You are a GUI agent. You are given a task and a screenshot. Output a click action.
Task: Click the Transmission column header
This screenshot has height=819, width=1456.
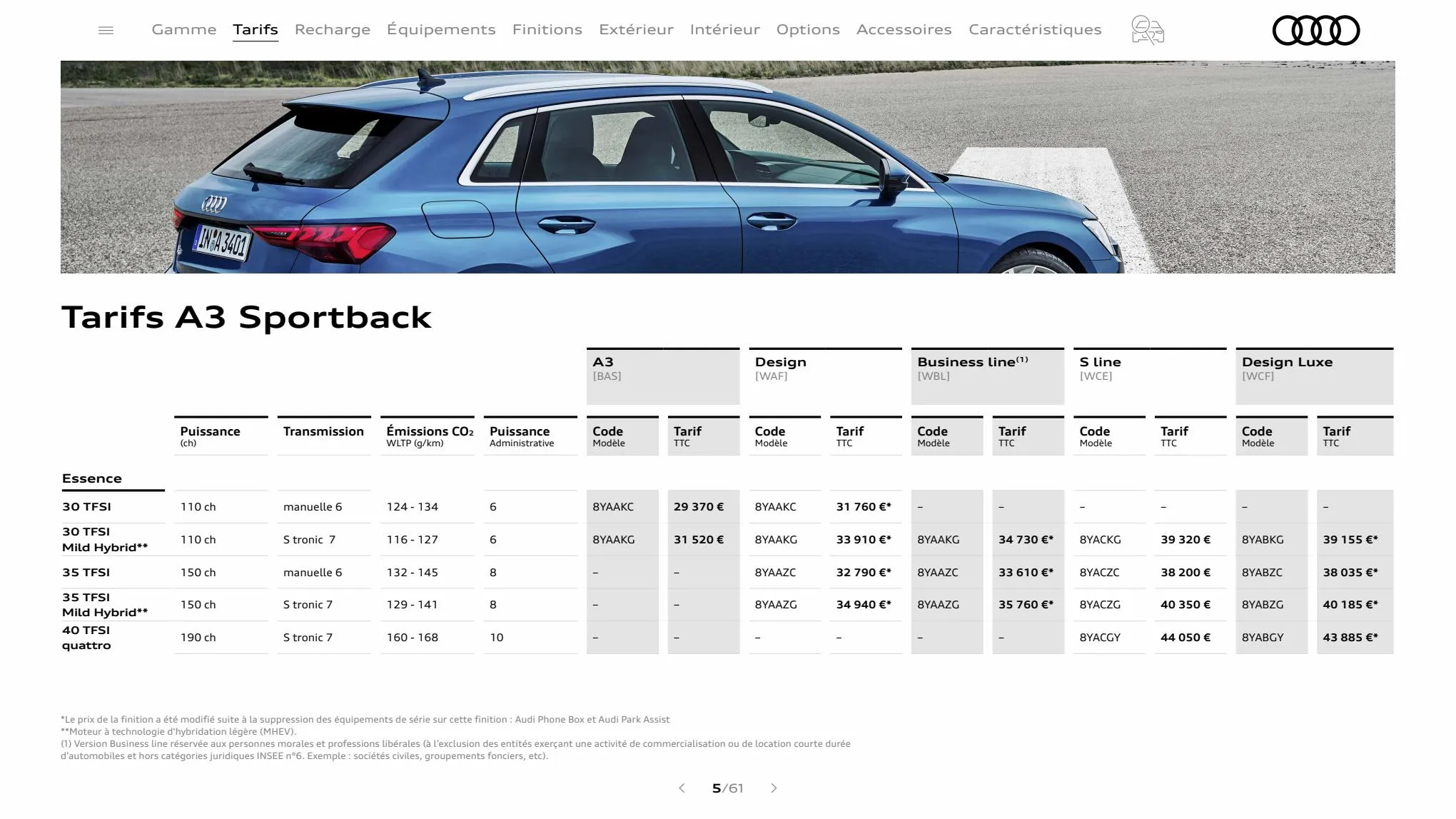click(324, 436)
